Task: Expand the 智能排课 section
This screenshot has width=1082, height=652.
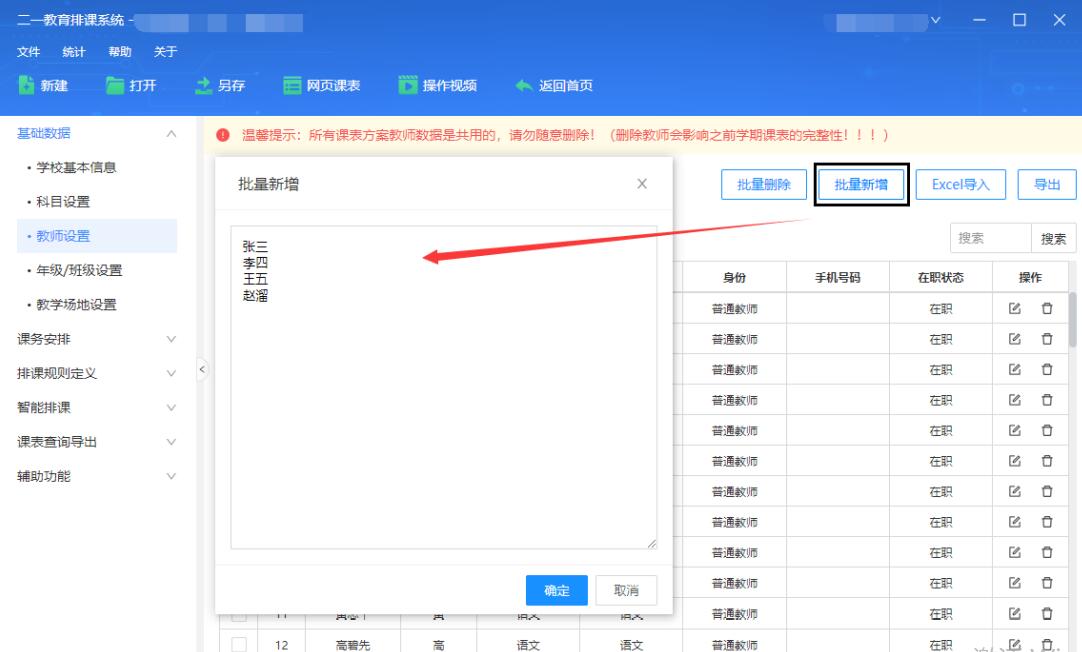Action: pos(171,407)
